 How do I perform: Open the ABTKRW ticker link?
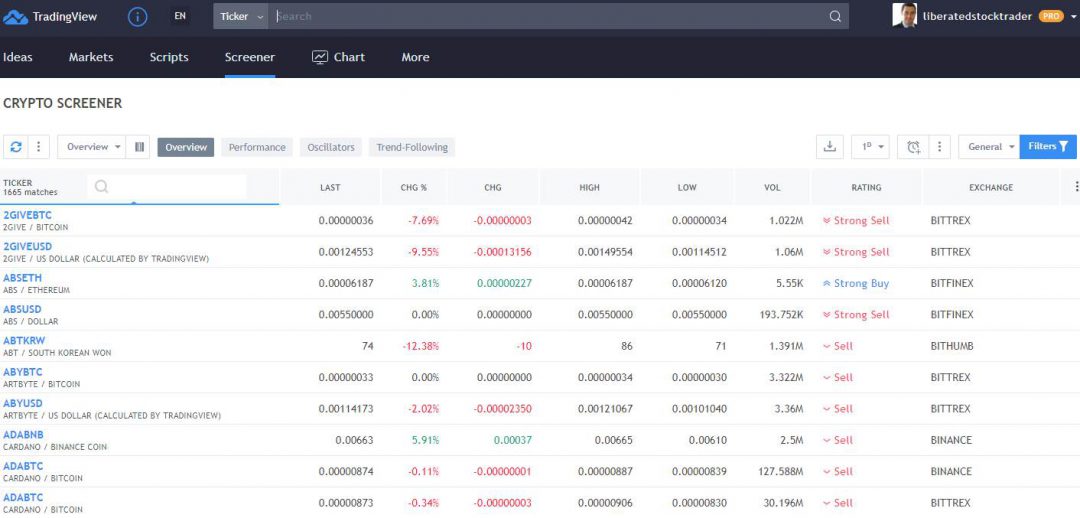24,340
